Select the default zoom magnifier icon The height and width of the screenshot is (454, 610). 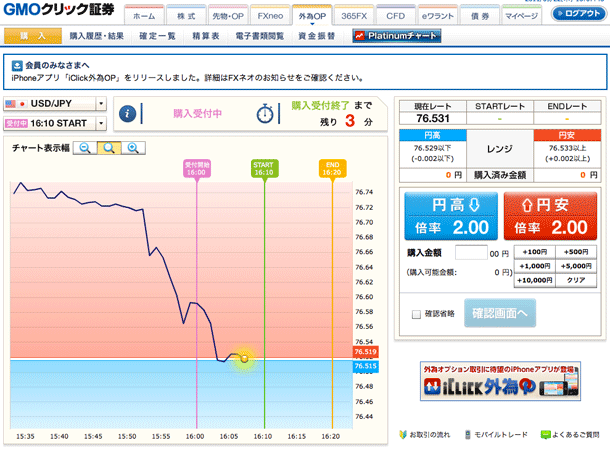pos(109,148)
